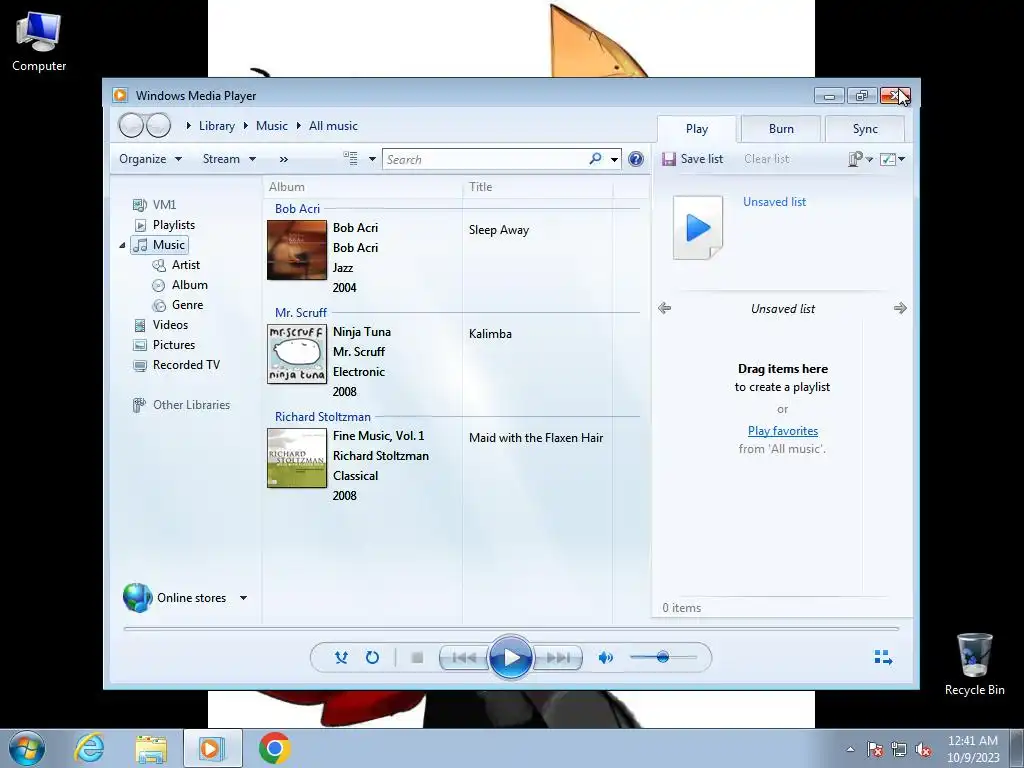Screen dimensions: 1024x768
Task: Click the Online stores globe icon
Action: pyautogui.click(x=137, y=598)
